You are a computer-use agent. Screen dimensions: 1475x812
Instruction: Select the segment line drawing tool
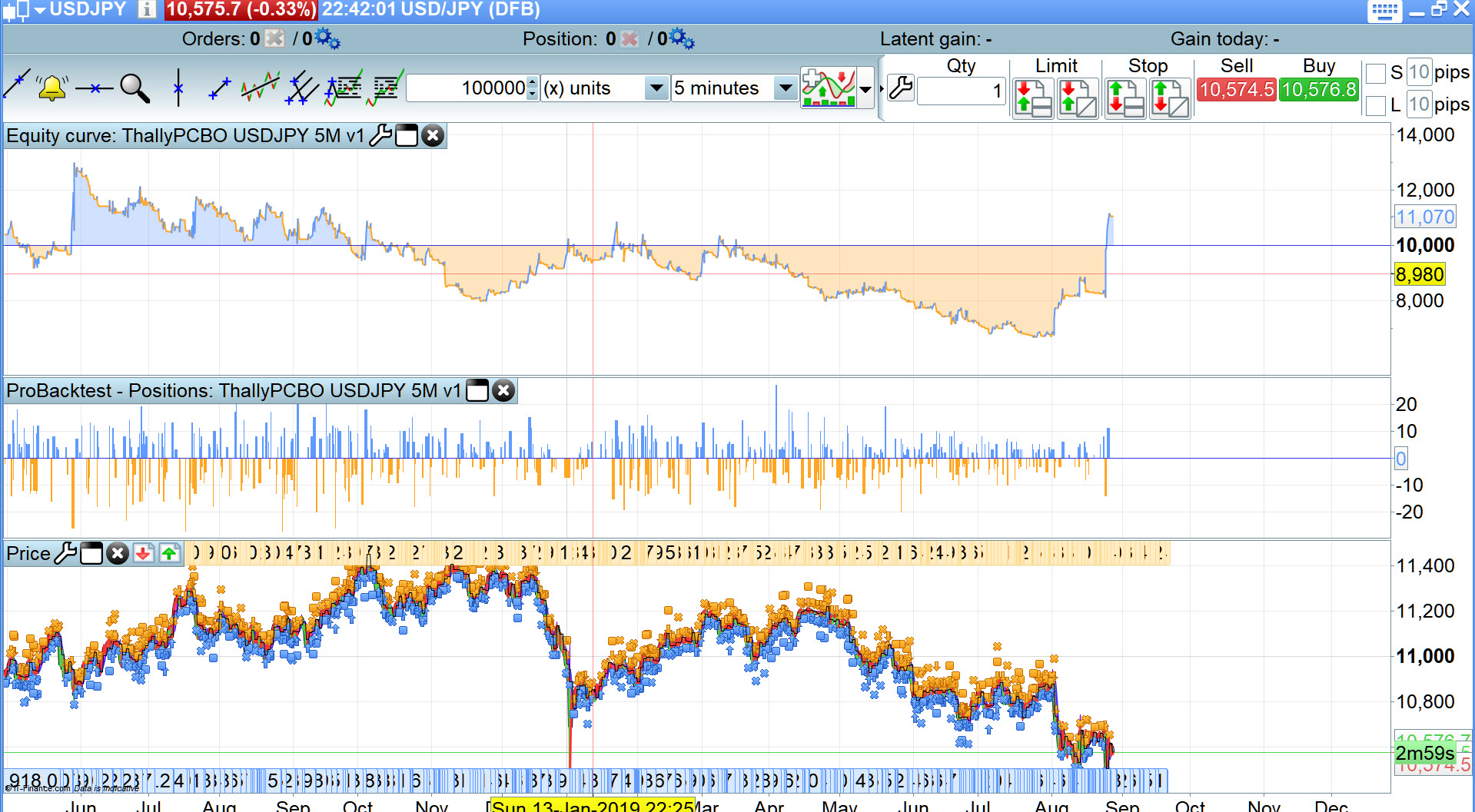(220, 88)
